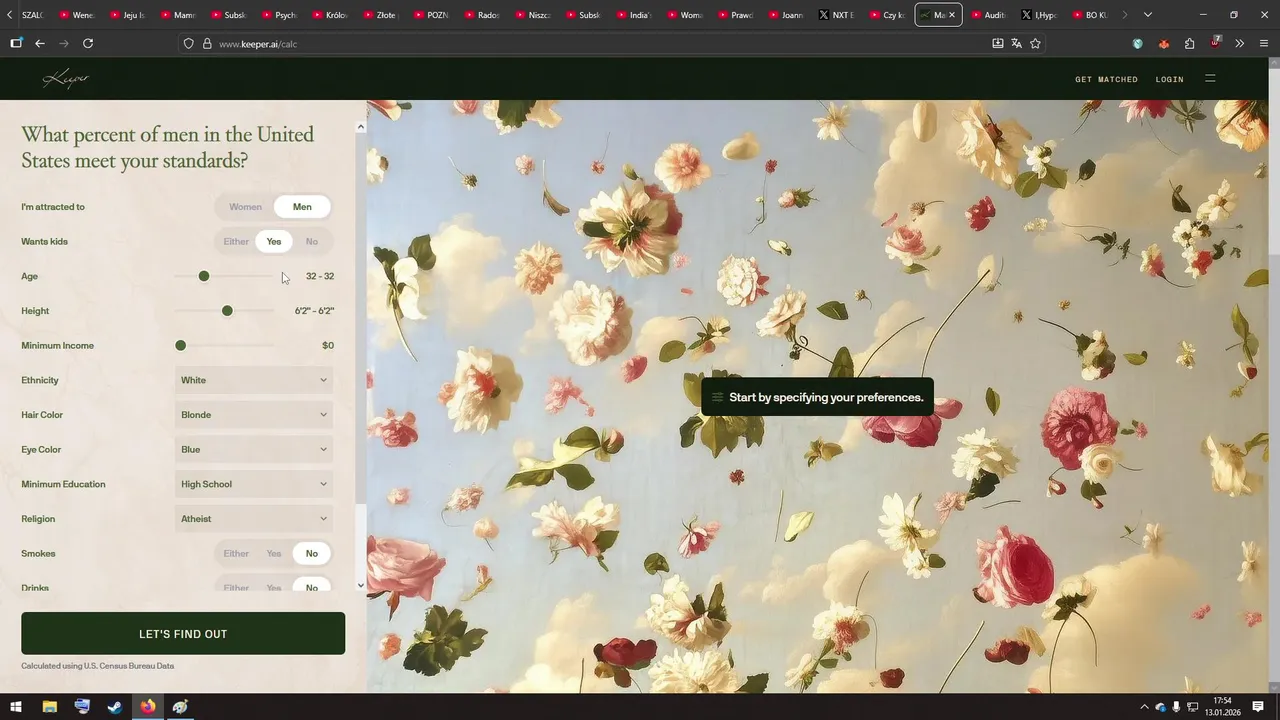Viewport: 1280px width, 720px height.
Task: Open the Eye Color dropdown showing Blue
Action: click(x=254, y=449)
